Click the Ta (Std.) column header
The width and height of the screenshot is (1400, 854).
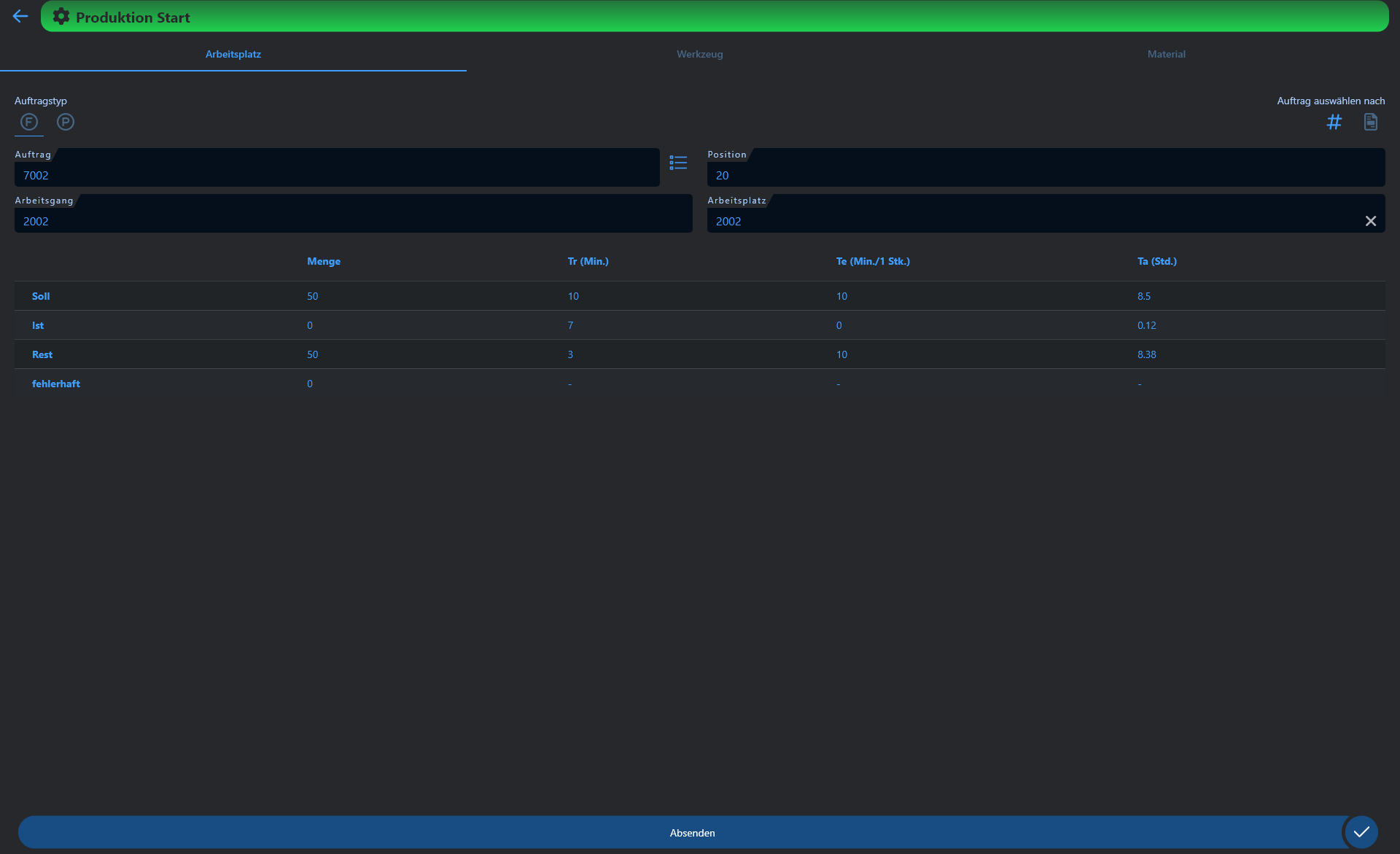(x=1157, y=261)
